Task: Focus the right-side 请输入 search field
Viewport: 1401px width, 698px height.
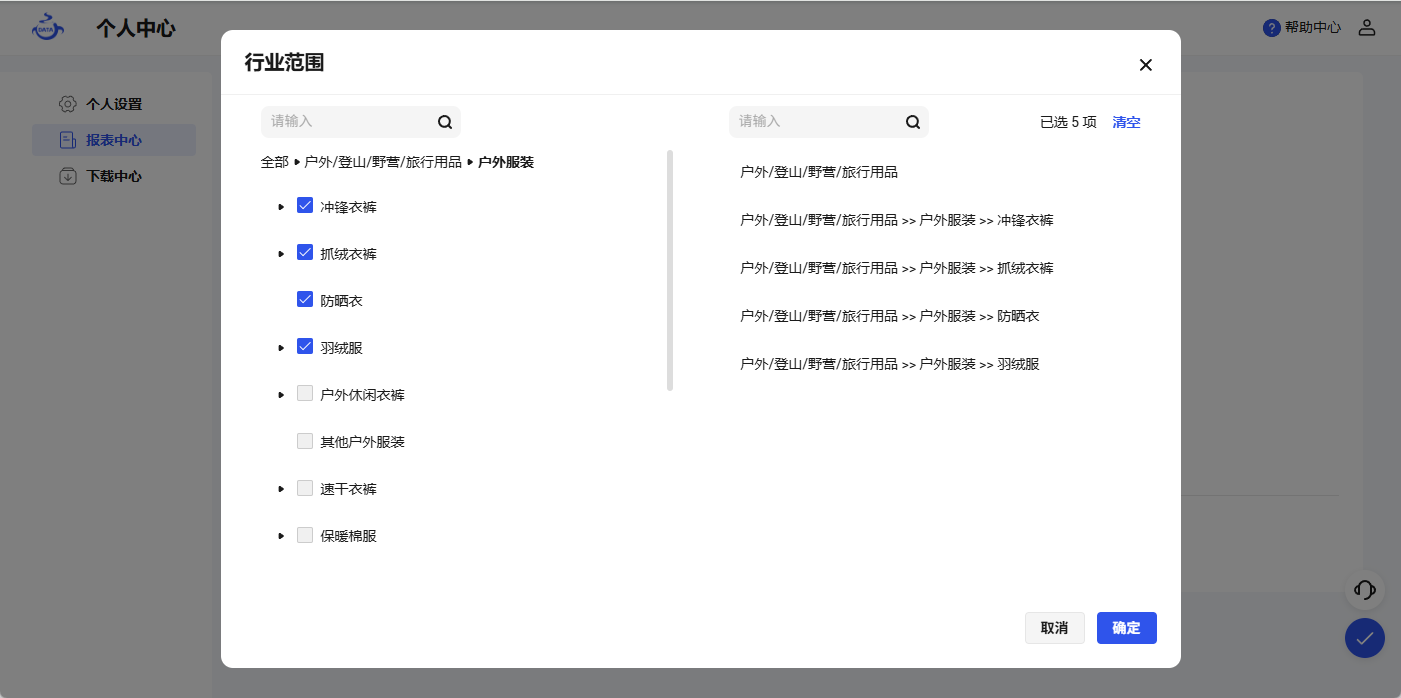Action: 815,122
